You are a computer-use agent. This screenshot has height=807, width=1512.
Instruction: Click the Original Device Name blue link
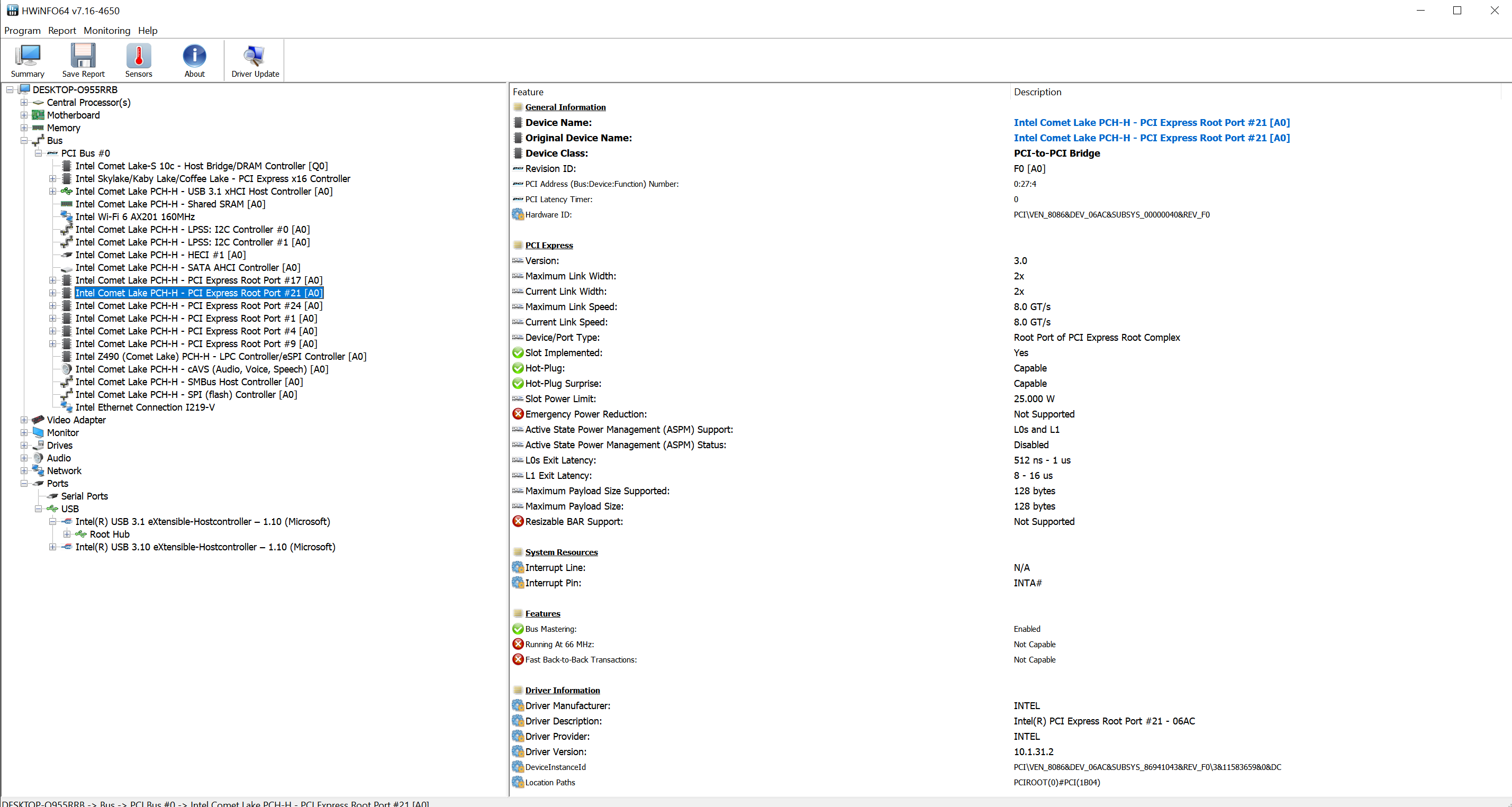click(x=1151, y=138)
